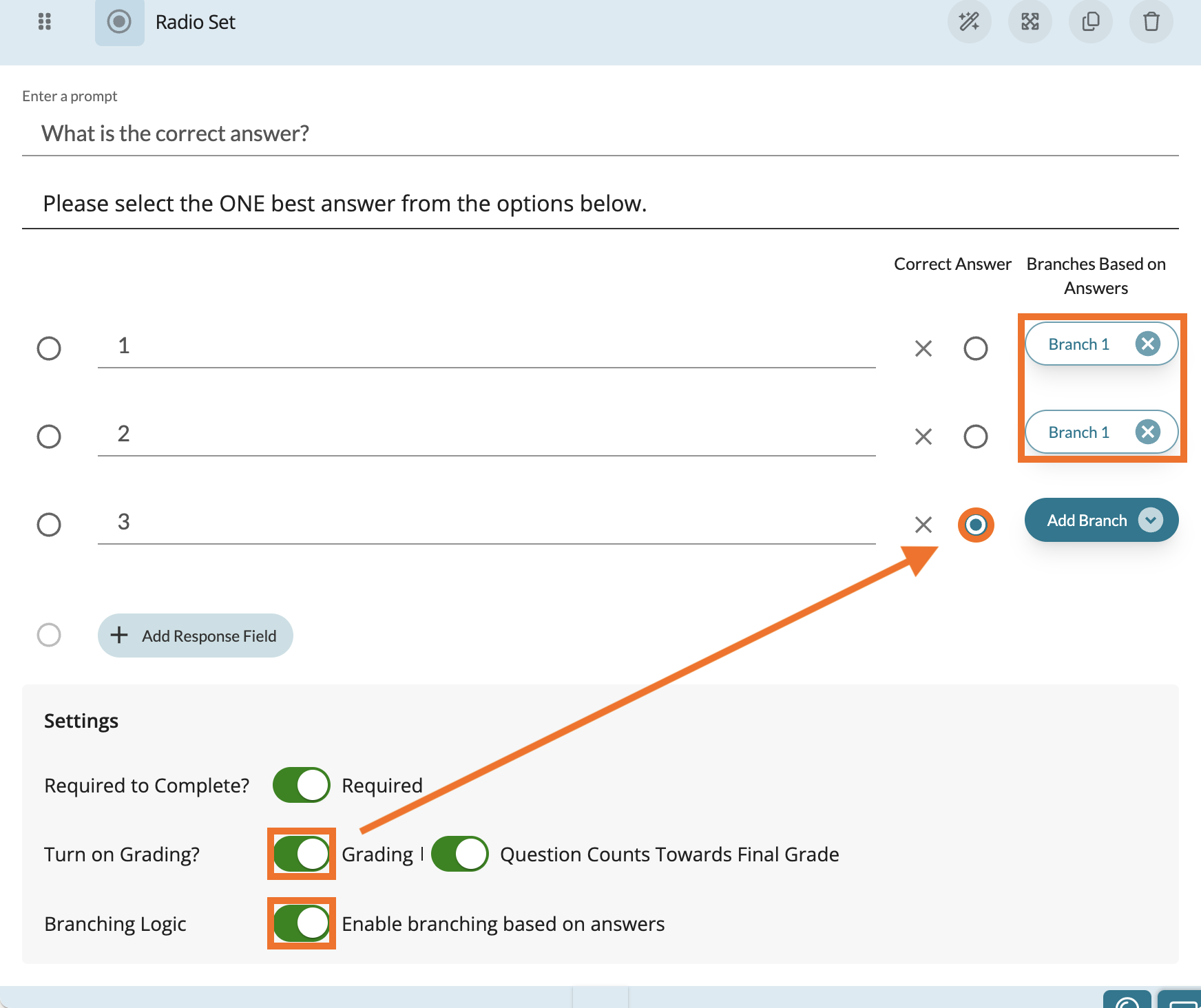Open the Add Branch dropdown arrow
The image size is (1201, 1008).
coord(1151,520)
